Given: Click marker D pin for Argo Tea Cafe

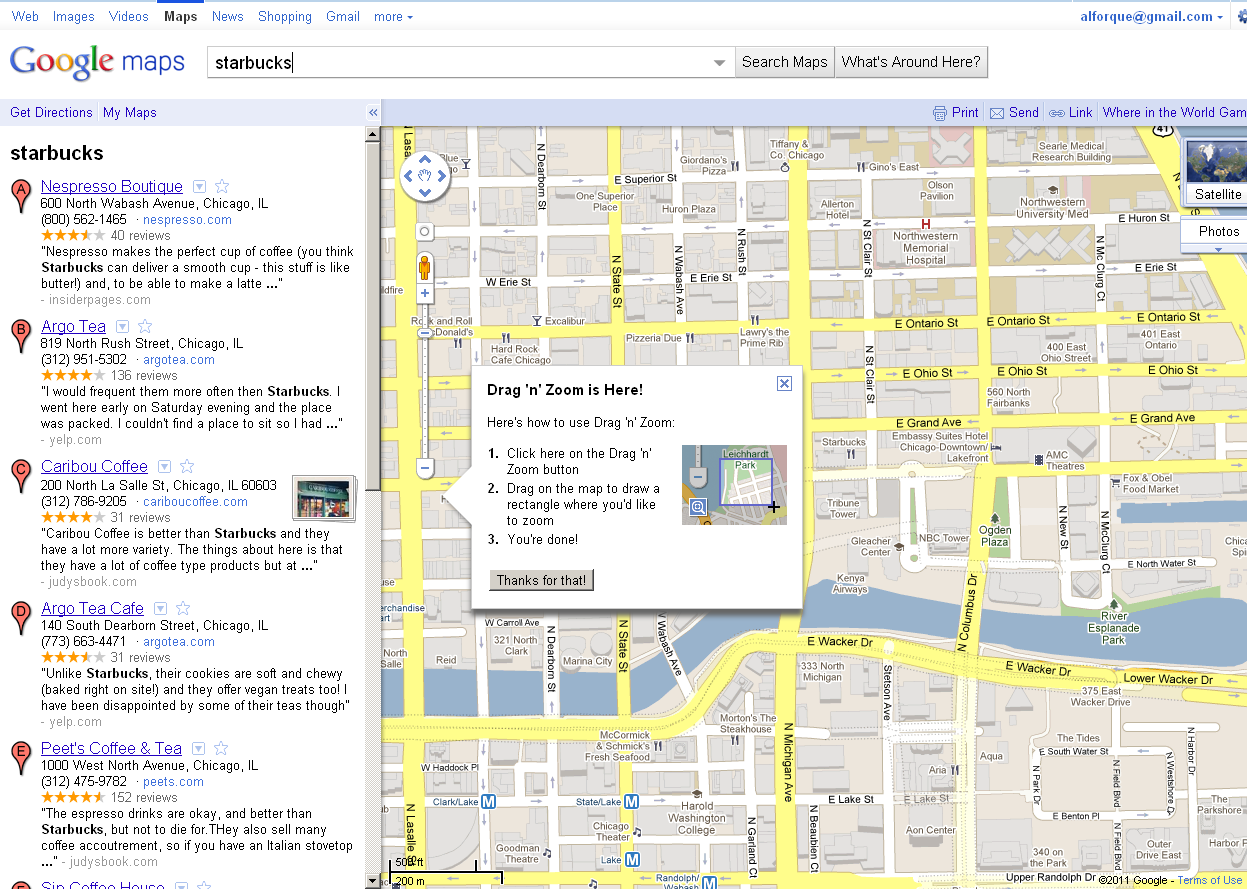Looking at the screenshot, I should click(20, 618).
